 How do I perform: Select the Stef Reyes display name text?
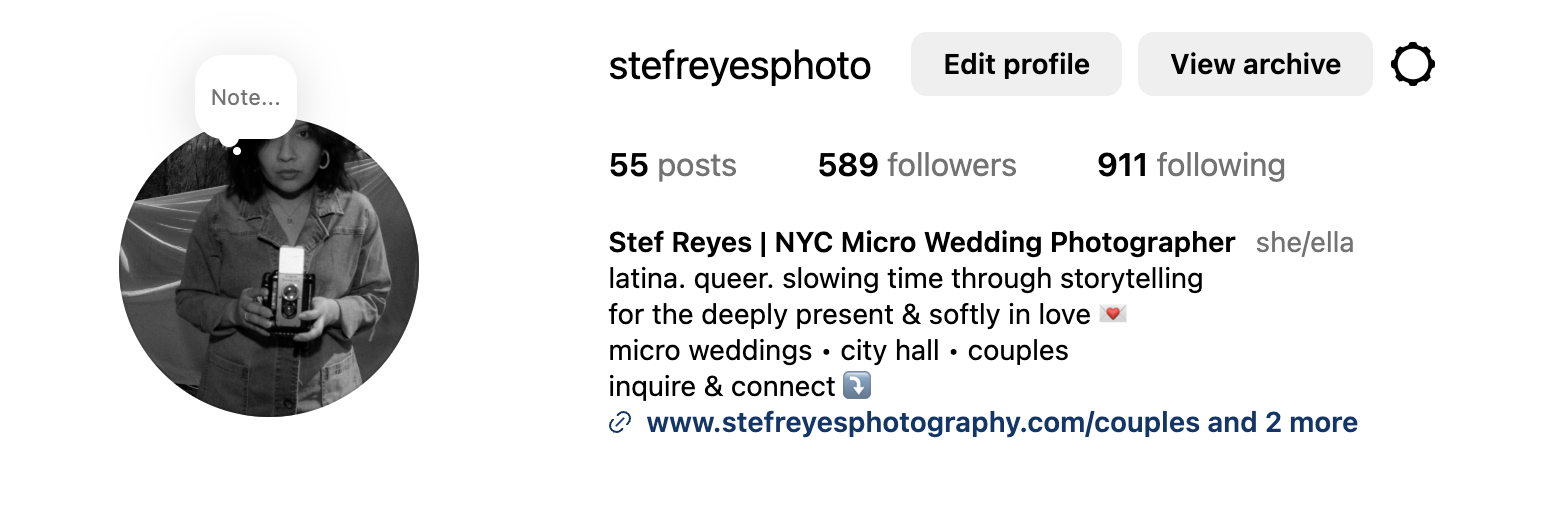(x=922, y=243)
